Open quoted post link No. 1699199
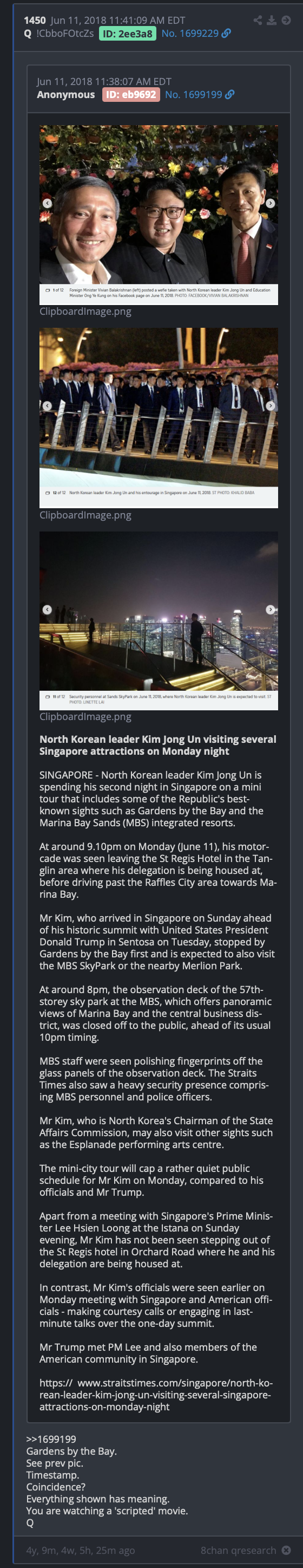The image size is (303, 1568). (194, 94)
